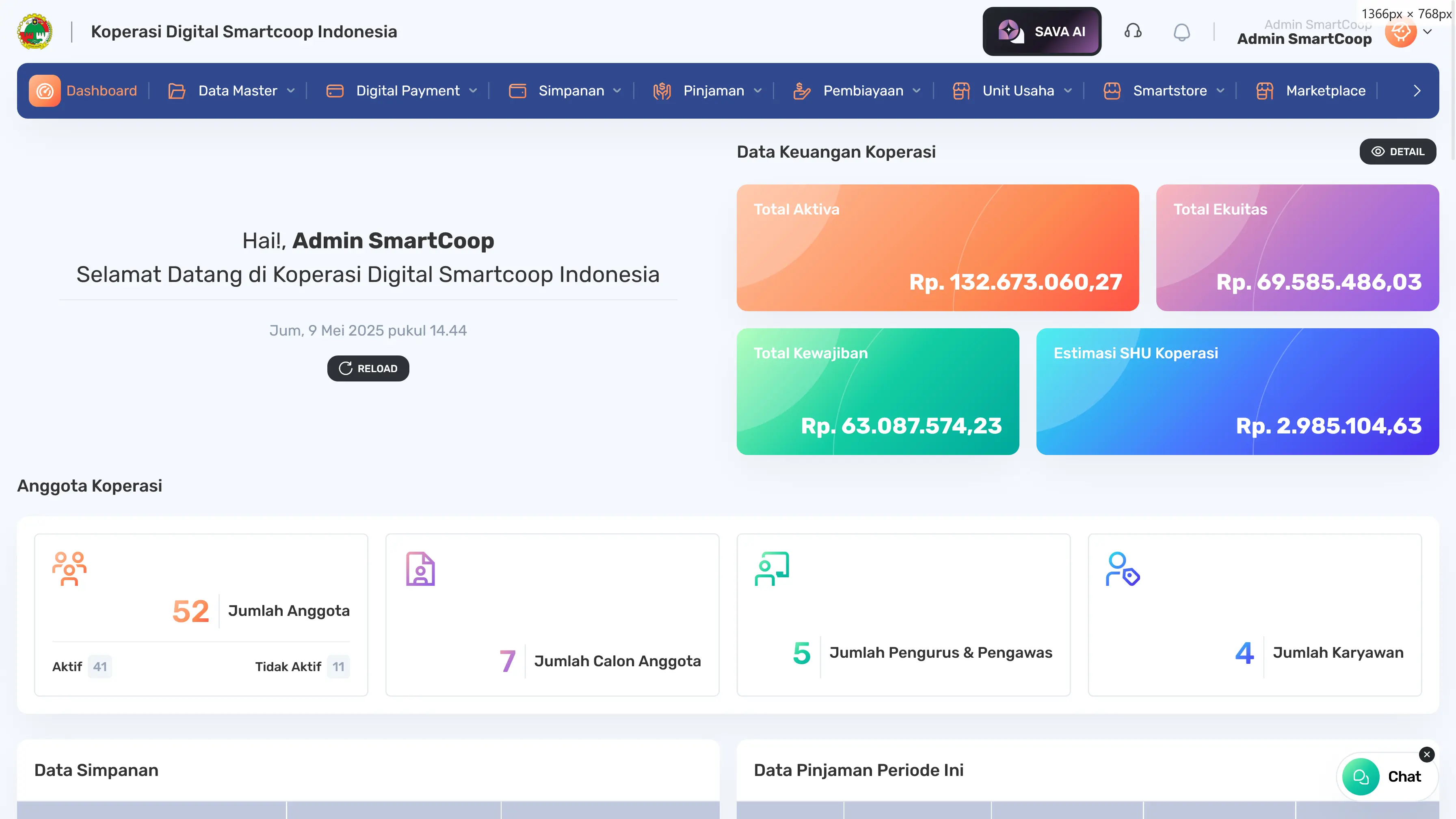The image size is (1456, 819).
Task: Click the Admin SmartCoop avatar
Action: click(1400, 32)
